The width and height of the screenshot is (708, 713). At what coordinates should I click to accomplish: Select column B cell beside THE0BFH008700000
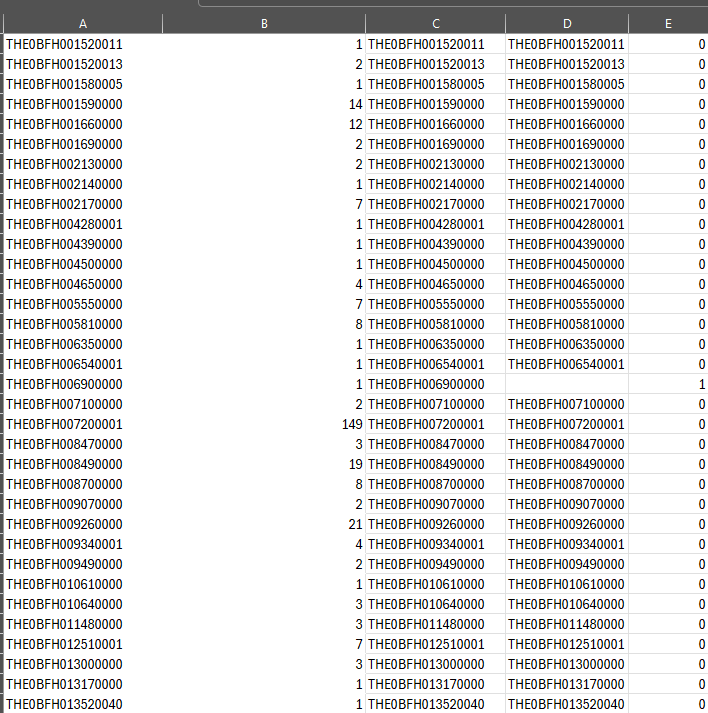click(x=264, y=484)
